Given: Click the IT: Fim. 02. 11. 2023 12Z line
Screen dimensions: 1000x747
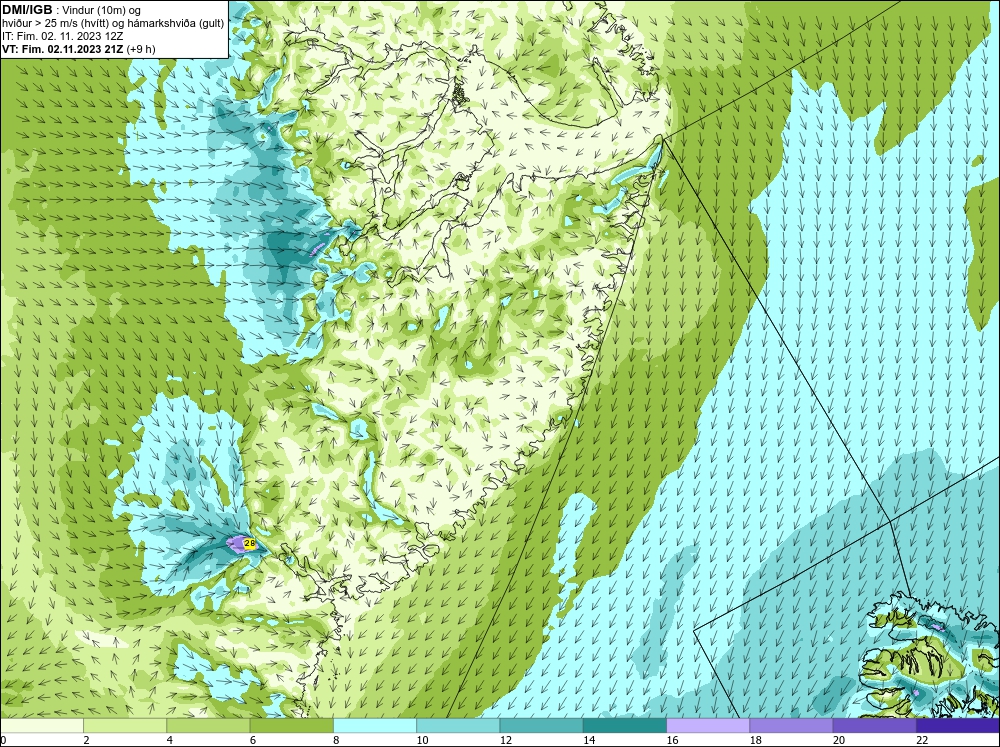Looking at the screenshot, I should coord(62,36).
